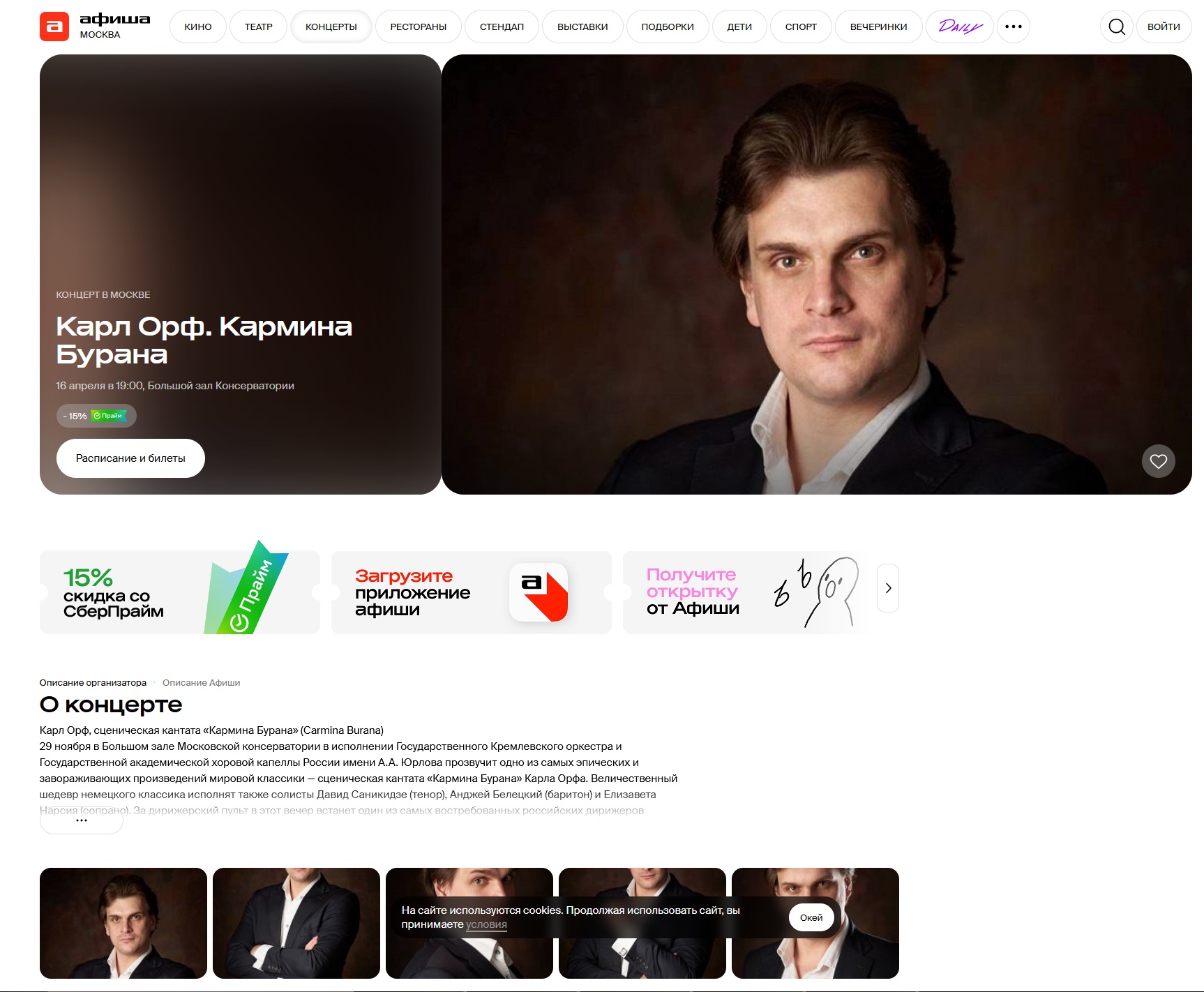Image resolution: width=1204 pixels, height=992 pixels.
Task: Open the Концерты menu item
Action: click(x=331, y=27)
